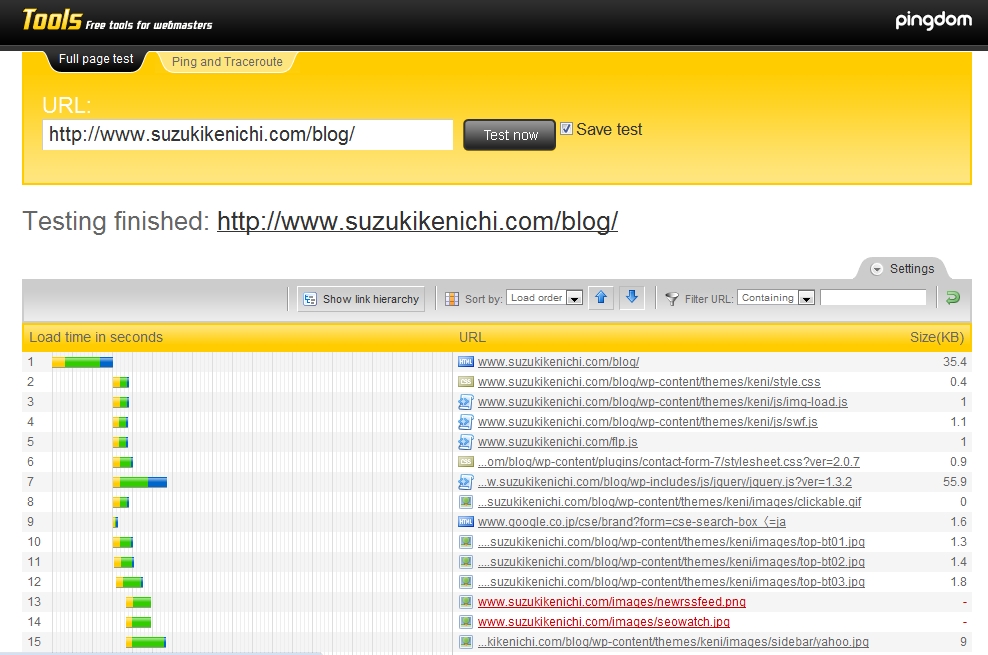Image resolution: width=988 pixels, height=655 pixels.
Task: Click the Sort by grid icon
Action: pyautogui.click(x=452, y=299)
